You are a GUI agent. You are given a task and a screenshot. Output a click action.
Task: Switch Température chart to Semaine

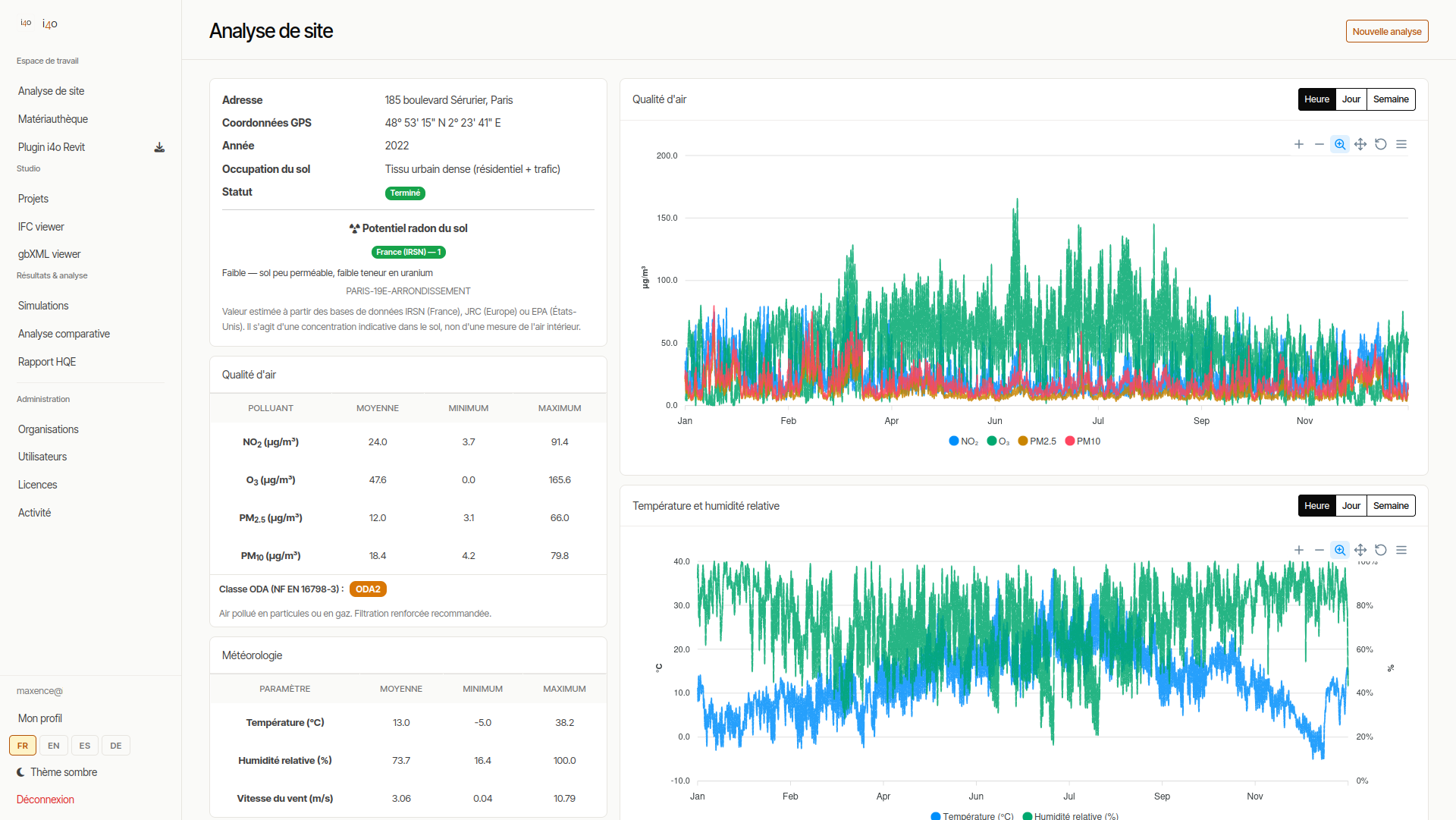(1391, 506)
